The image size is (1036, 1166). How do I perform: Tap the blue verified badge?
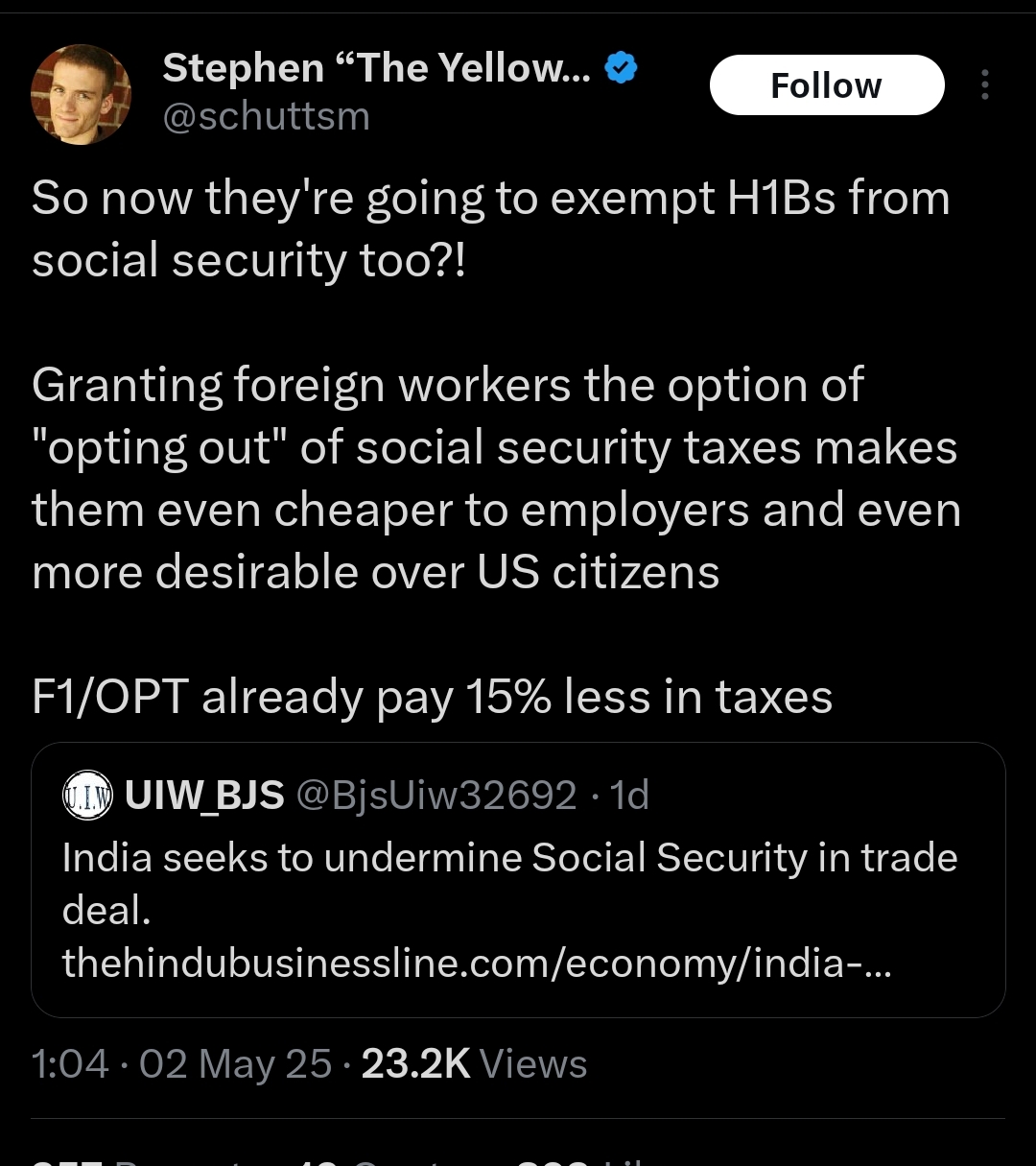pyautogui.click(x=622, y=68)
